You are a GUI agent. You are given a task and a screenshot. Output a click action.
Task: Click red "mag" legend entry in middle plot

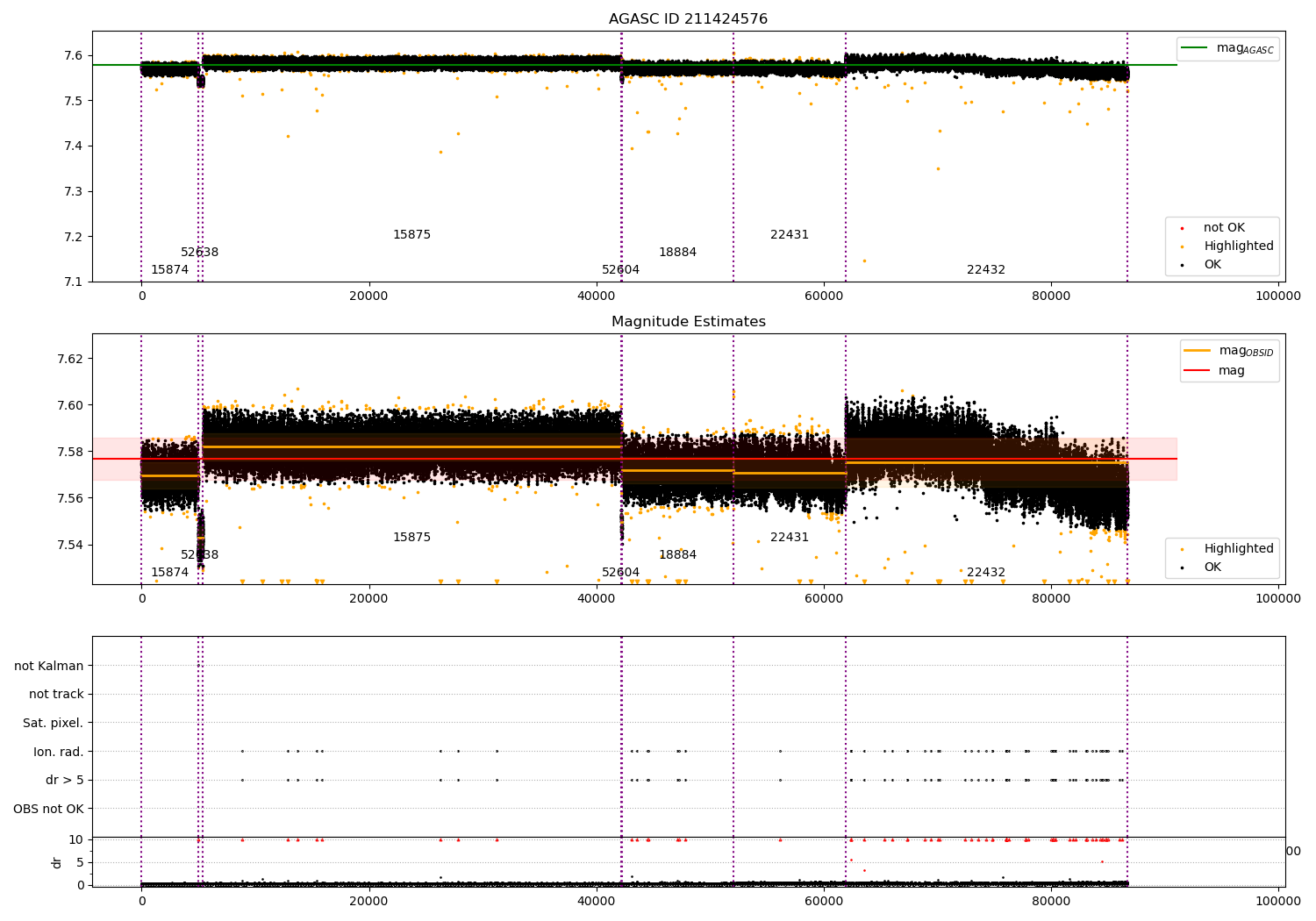point(1215,371)
